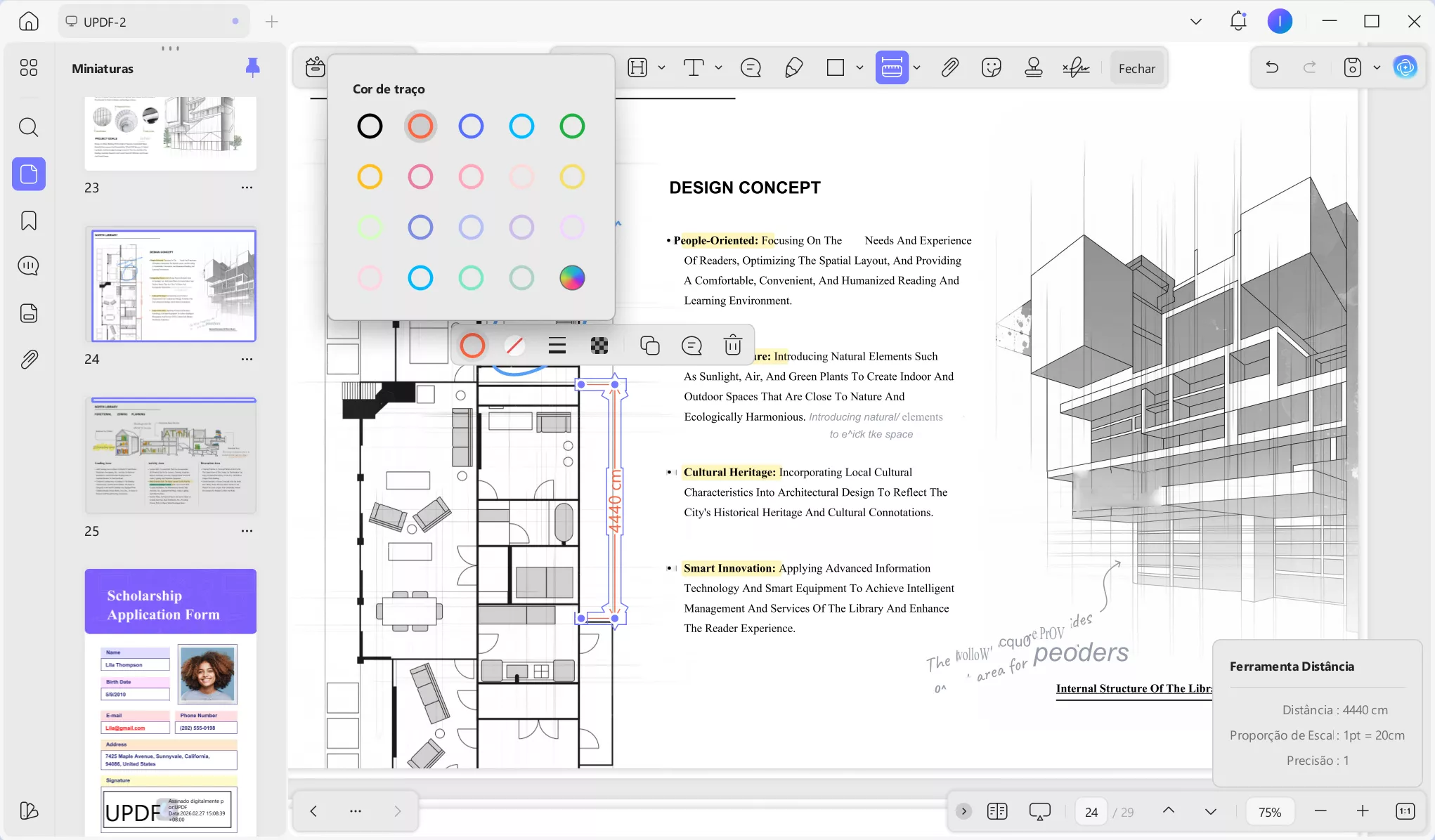1435x840 pixels.
Task: Open page 25 thumbnail
Action: tap(171, 457)
